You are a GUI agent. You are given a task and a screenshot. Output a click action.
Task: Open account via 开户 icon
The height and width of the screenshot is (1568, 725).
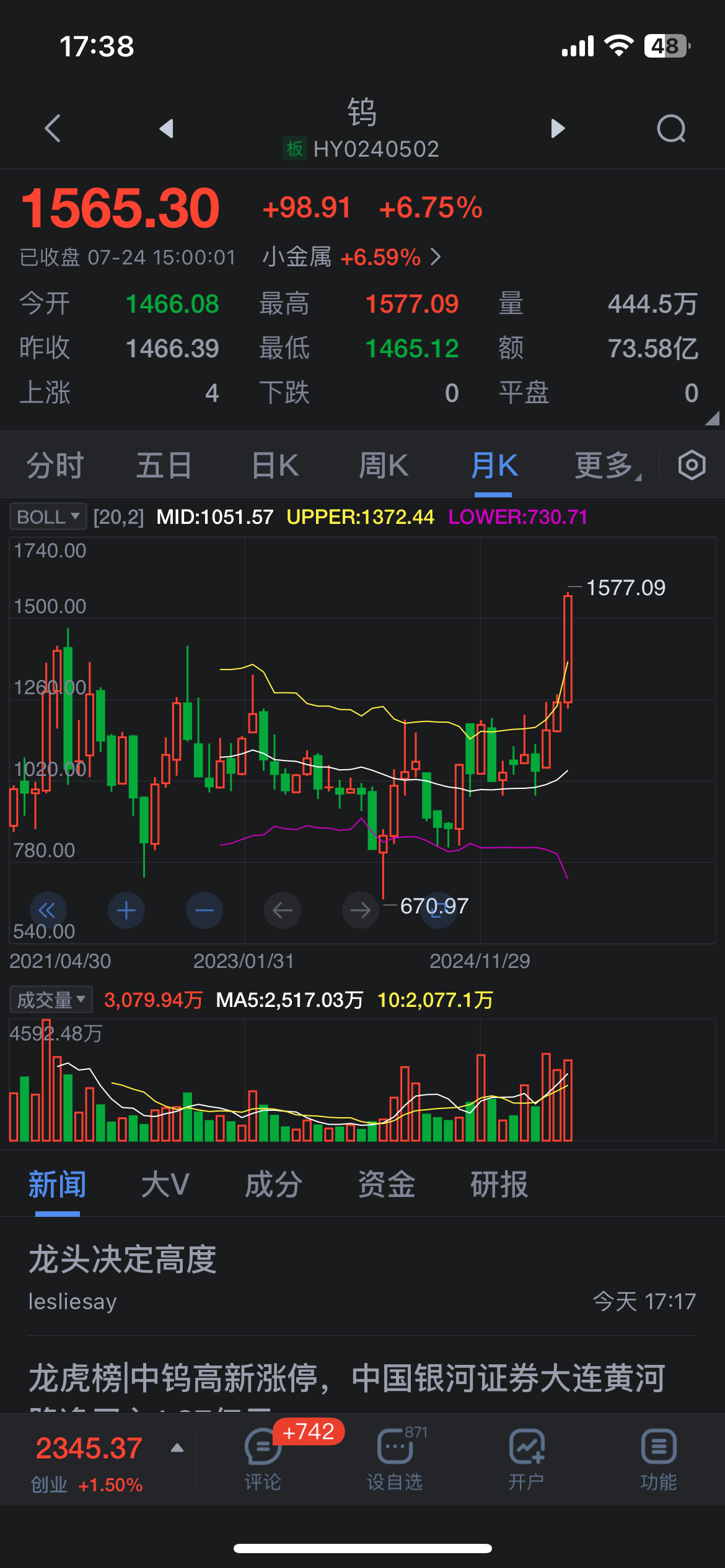coord(526,1458)
